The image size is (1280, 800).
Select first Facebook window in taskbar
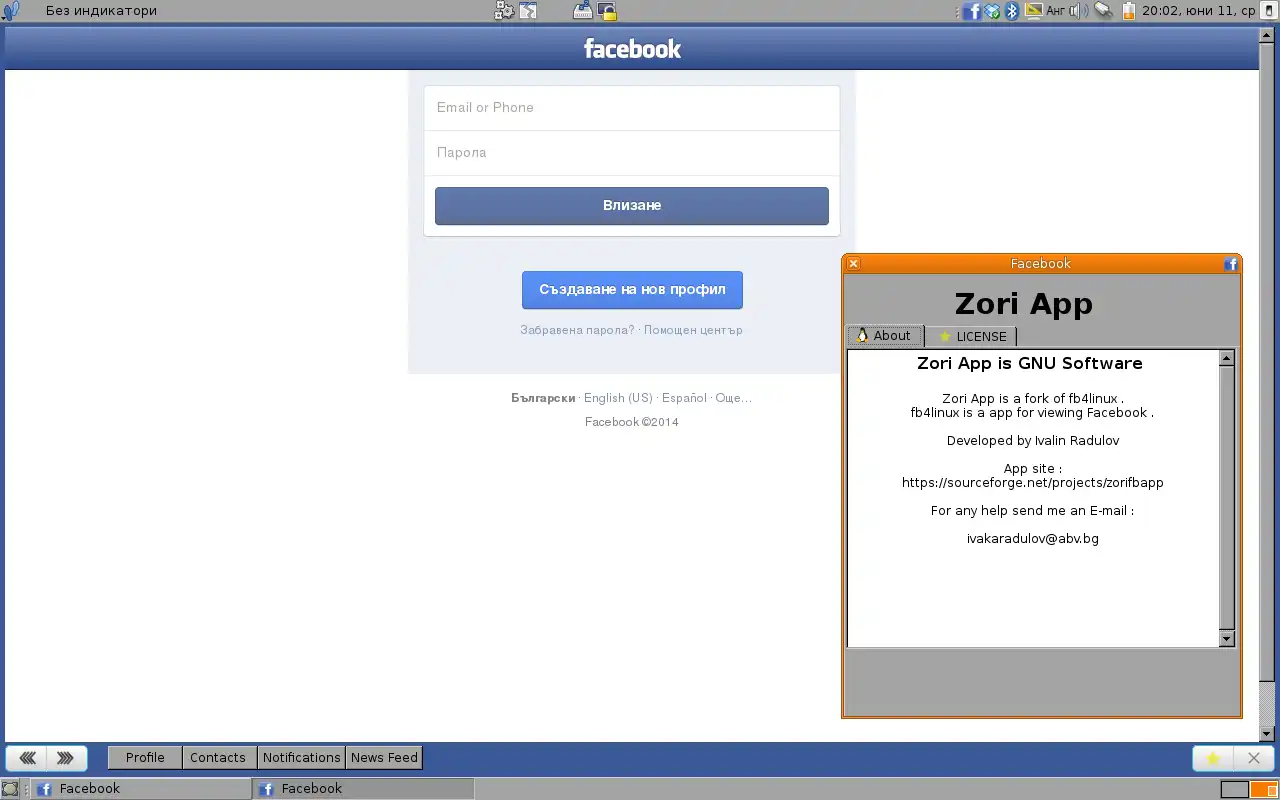(x=140, y=789)
